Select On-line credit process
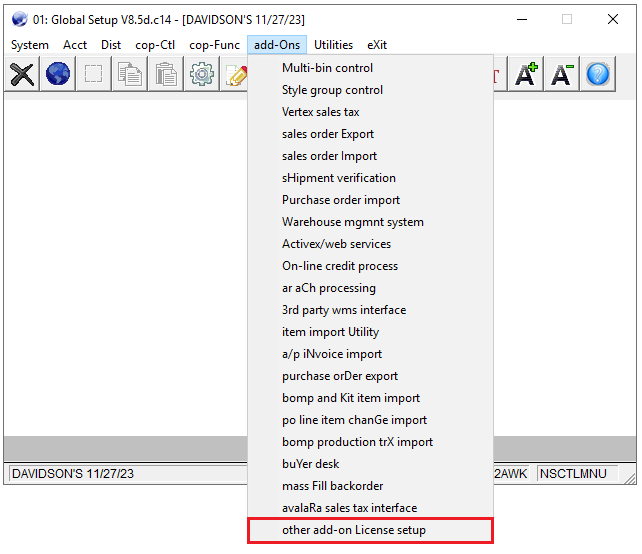 point(371,266)
